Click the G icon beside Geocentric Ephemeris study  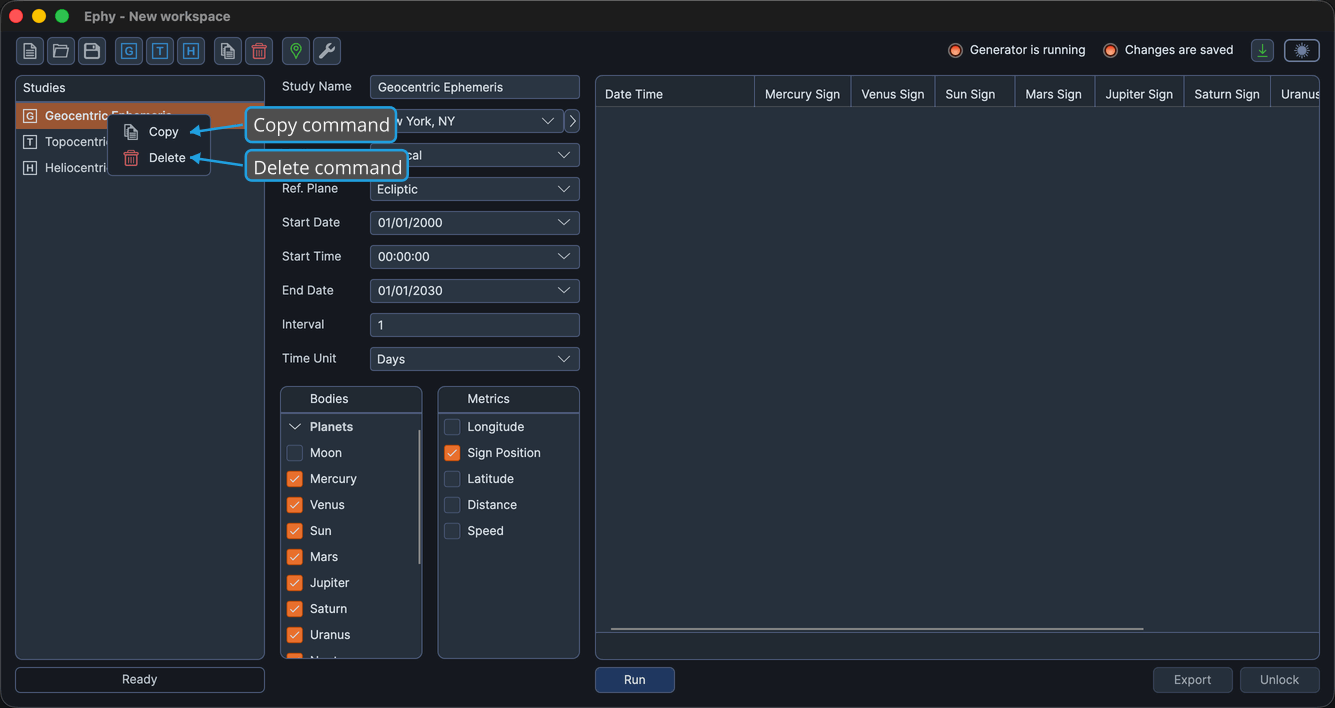[30, 116]
